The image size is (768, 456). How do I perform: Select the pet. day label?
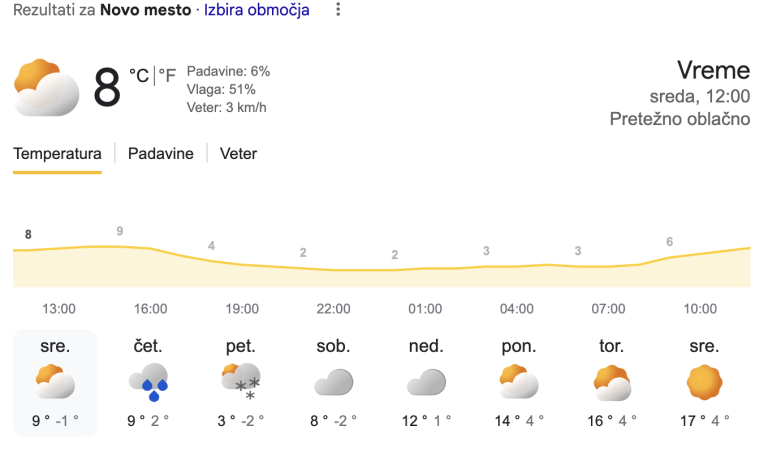pyautogui.click(x=241, y=347)
